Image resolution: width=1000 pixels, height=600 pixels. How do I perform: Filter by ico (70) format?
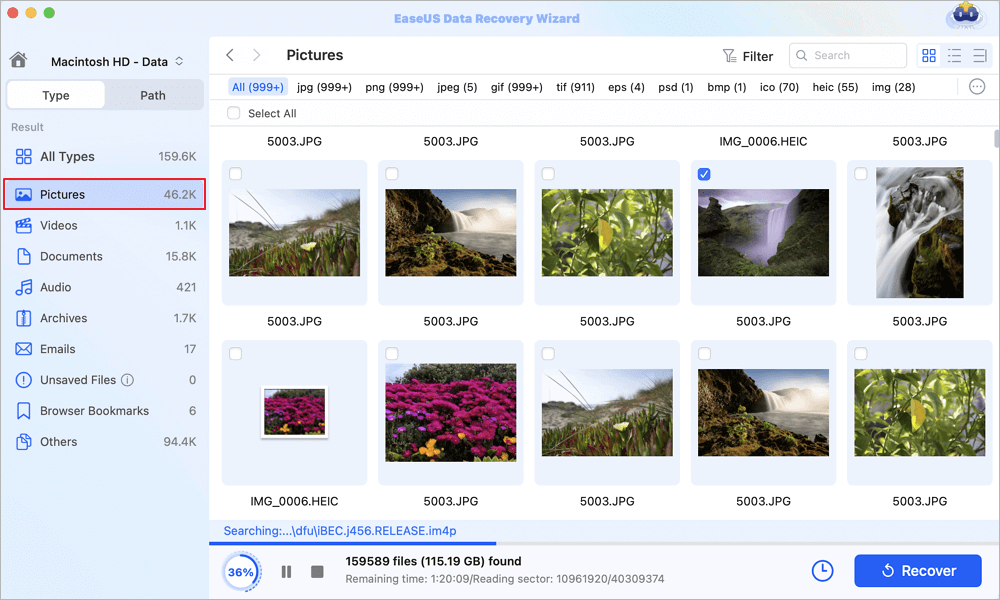(x=779, y=87)
